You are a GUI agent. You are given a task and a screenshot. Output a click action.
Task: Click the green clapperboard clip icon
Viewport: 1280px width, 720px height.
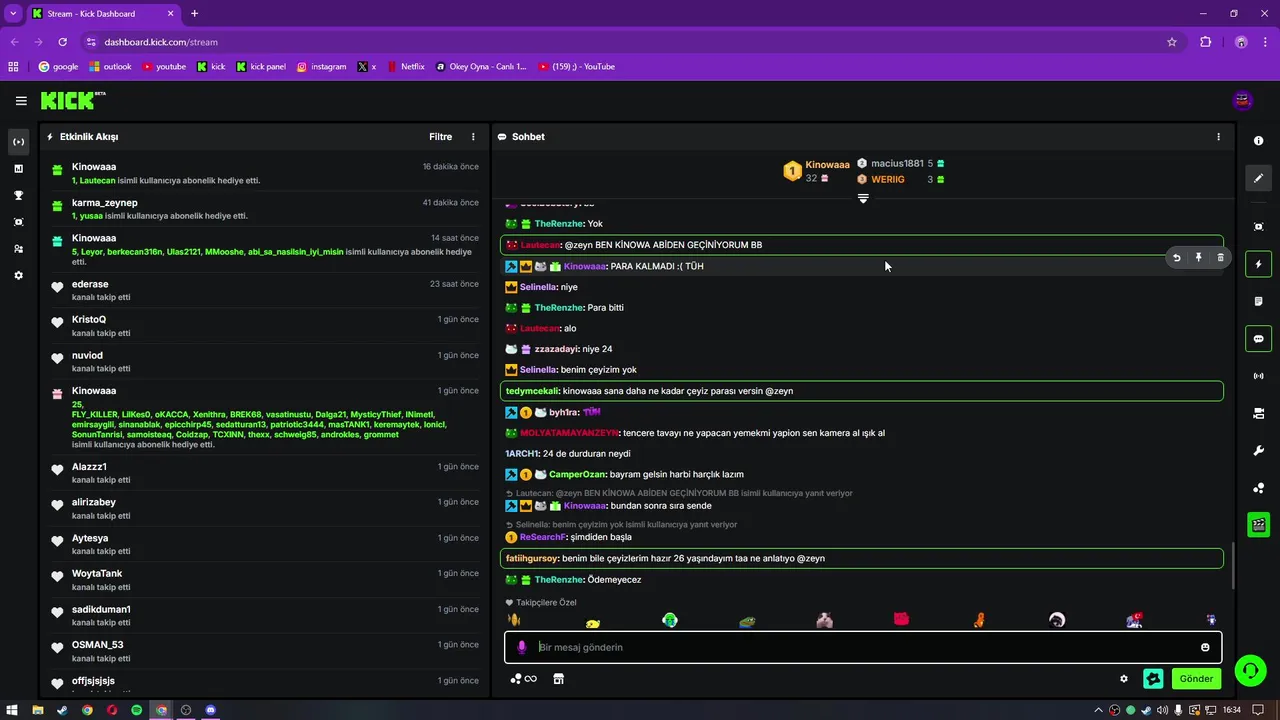tap(1258, 524)
